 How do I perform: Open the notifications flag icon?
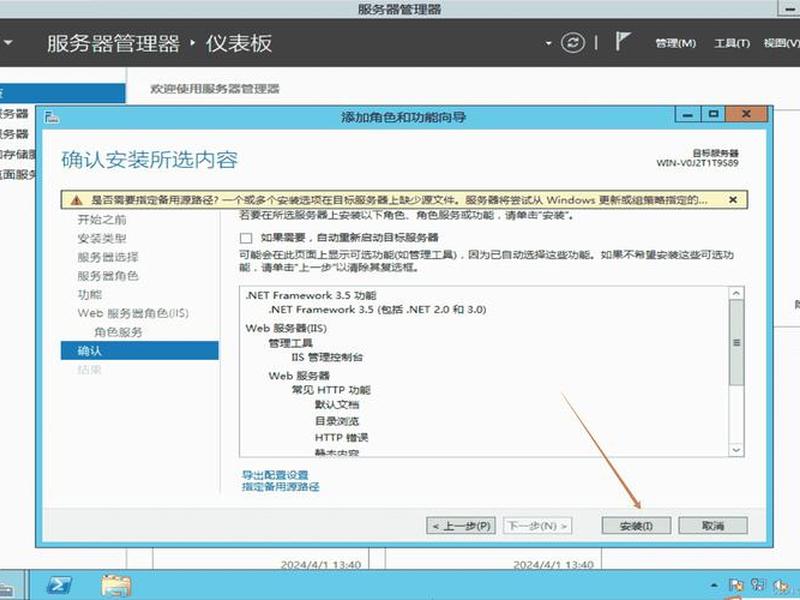click(622, 41)
